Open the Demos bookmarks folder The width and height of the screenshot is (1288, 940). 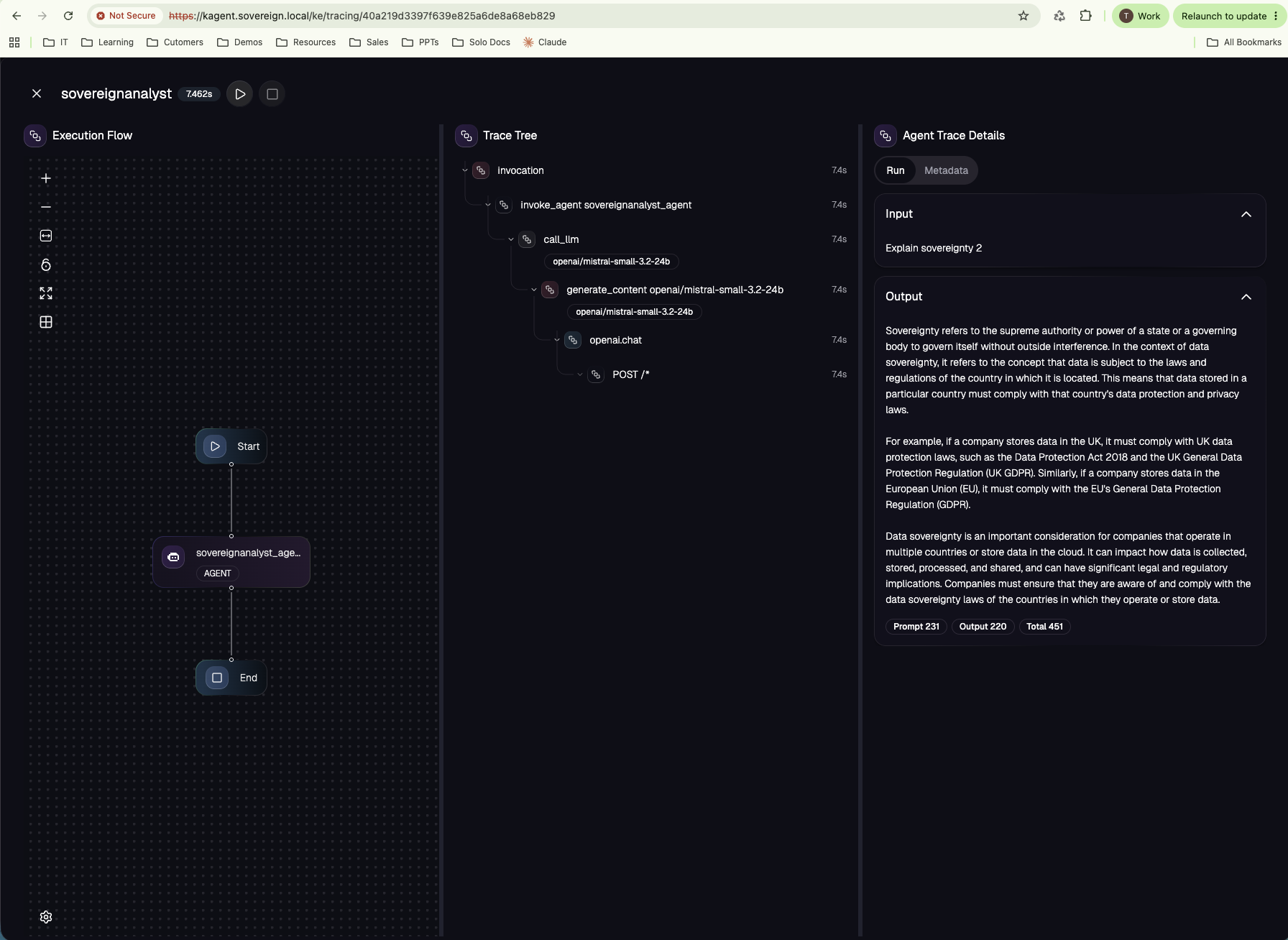point(240,42)
